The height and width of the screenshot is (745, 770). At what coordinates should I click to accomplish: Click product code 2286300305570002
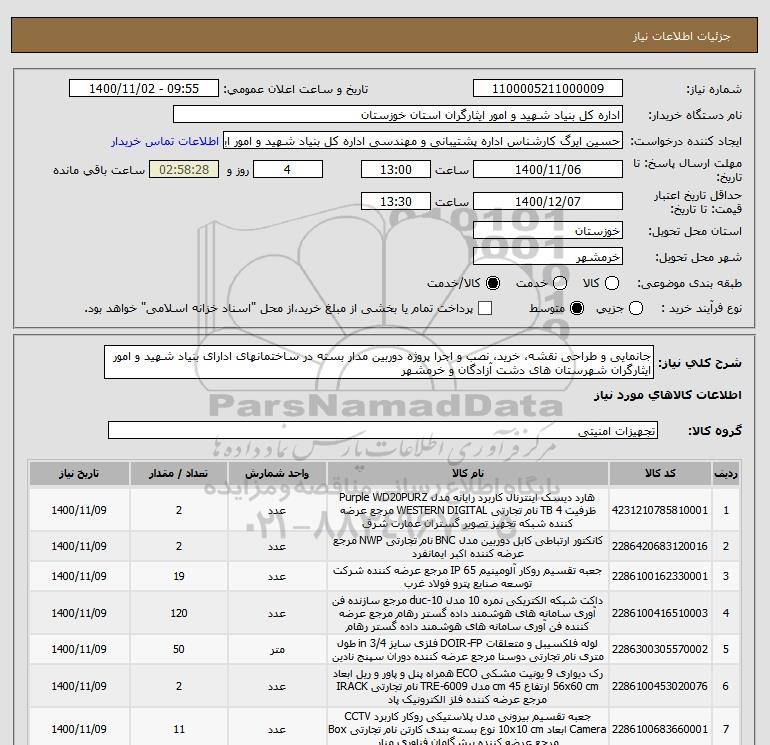(x=660, y=649)
